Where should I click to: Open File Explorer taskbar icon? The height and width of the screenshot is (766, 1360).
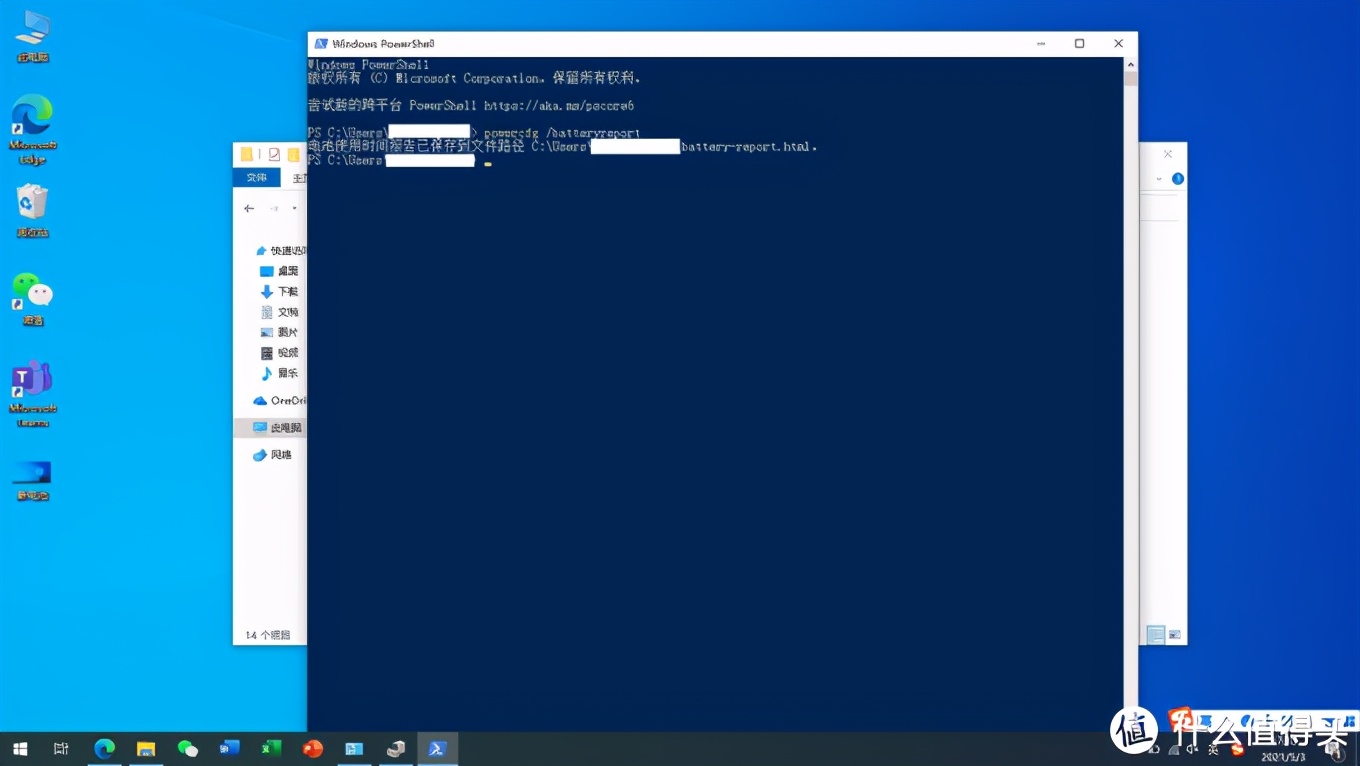pos(146,748)
